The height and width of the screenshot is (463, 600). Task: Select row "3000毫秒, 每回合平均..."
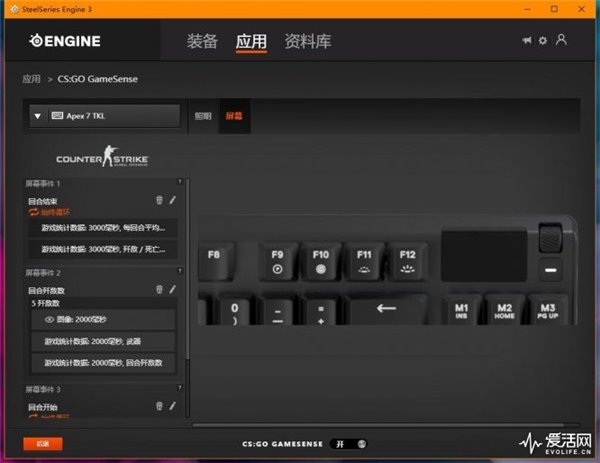(x=103, y=228)
